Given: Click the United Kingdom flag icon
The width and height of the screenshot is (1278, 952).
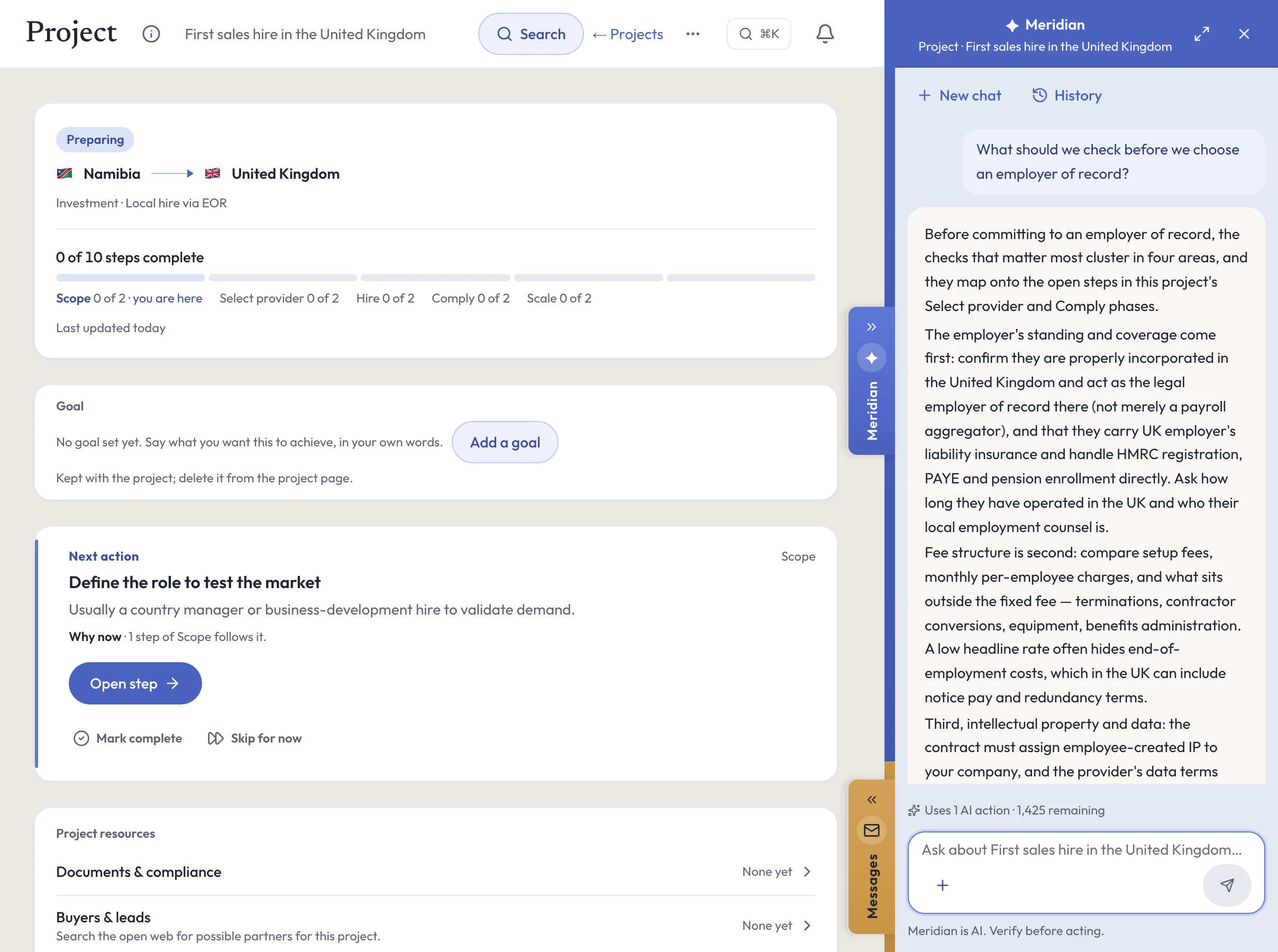Looking at the screenshot, I should click(x=213, y=173).
